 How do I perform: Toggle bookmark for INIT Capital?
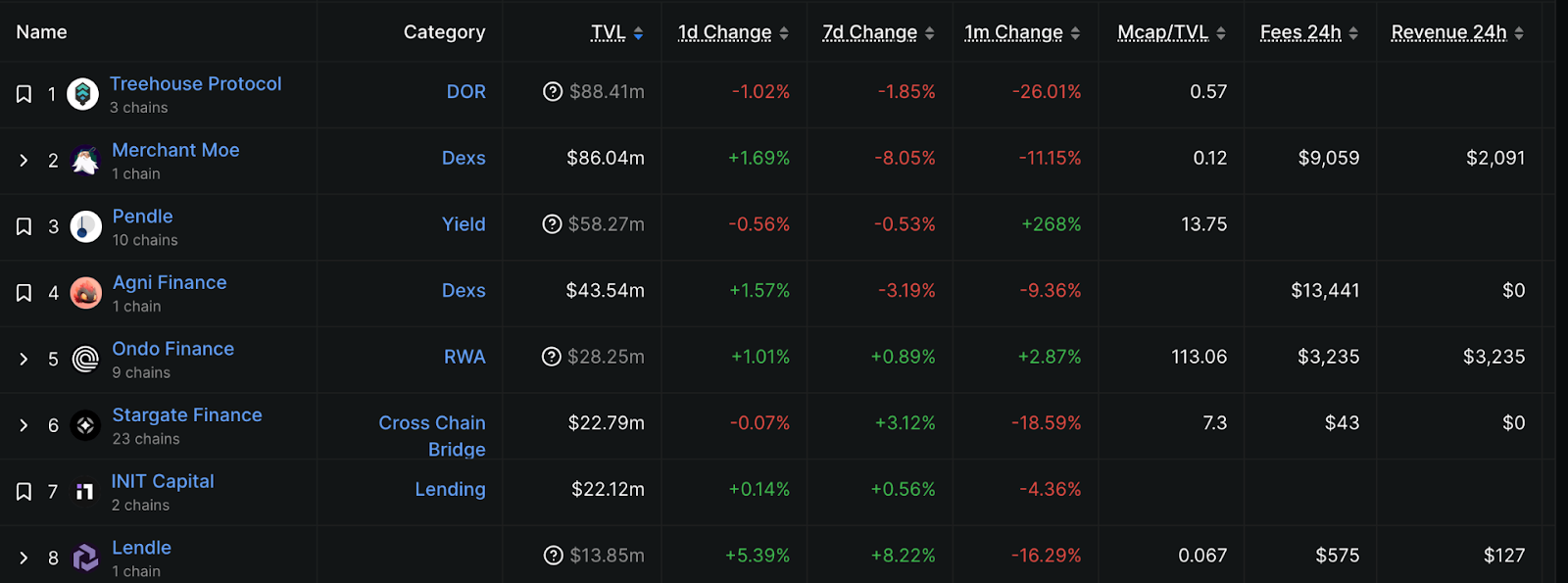pyautogui.click(x=24, y=491)
